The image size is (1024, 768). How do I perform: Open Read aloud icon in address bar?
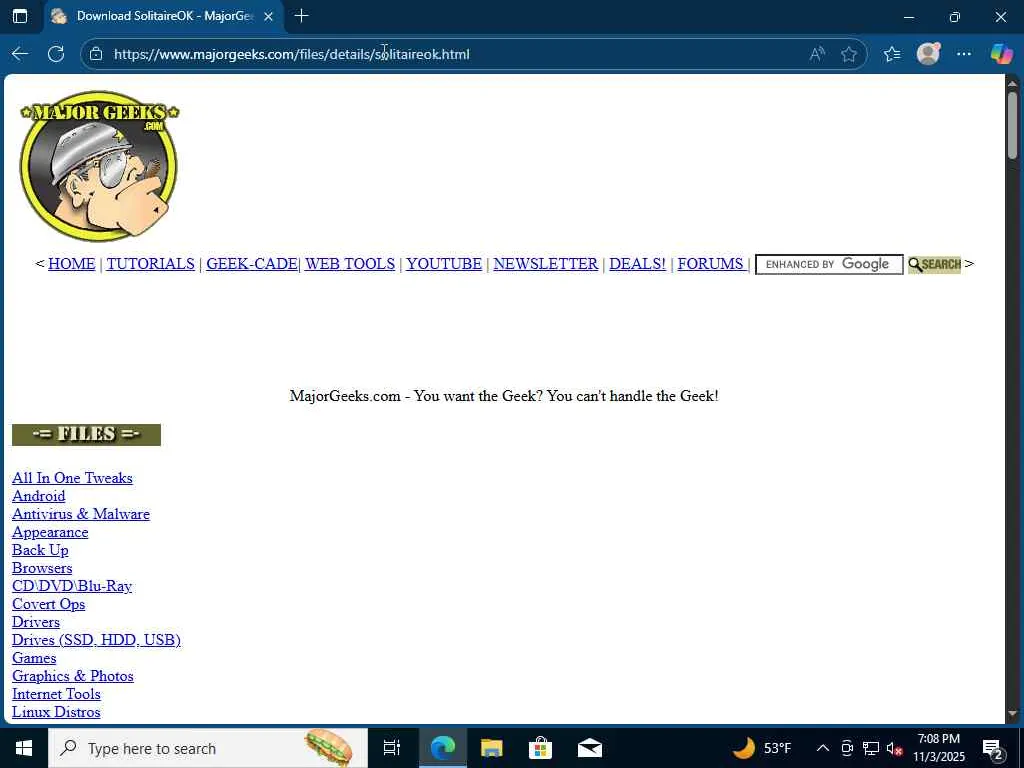click(817, 54)
